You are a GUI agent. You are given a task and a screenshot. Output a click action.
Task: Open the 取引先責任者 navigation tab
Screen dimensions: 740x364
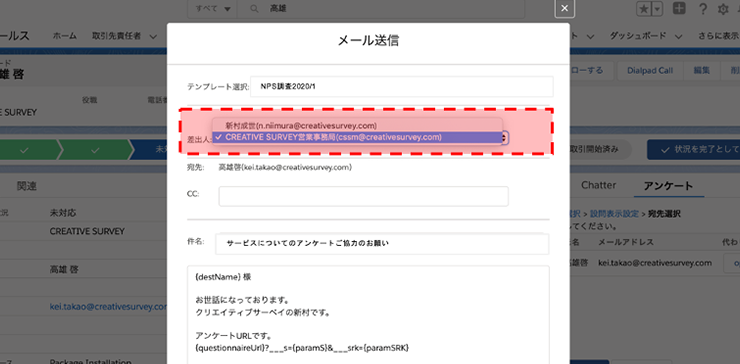pyautogui.click(x=117, y=36)
